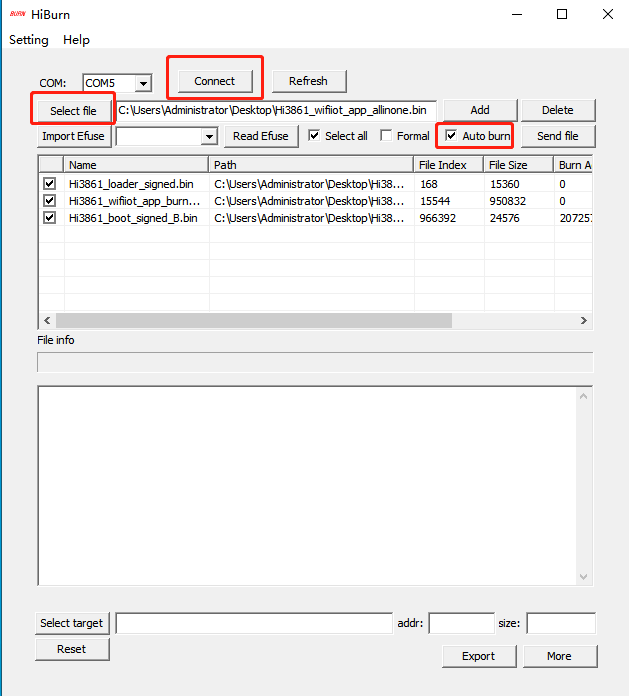The height and width of the screenshot is (696, 629).
Task: Enable the Formal checkbox
Action: [387, 136]
